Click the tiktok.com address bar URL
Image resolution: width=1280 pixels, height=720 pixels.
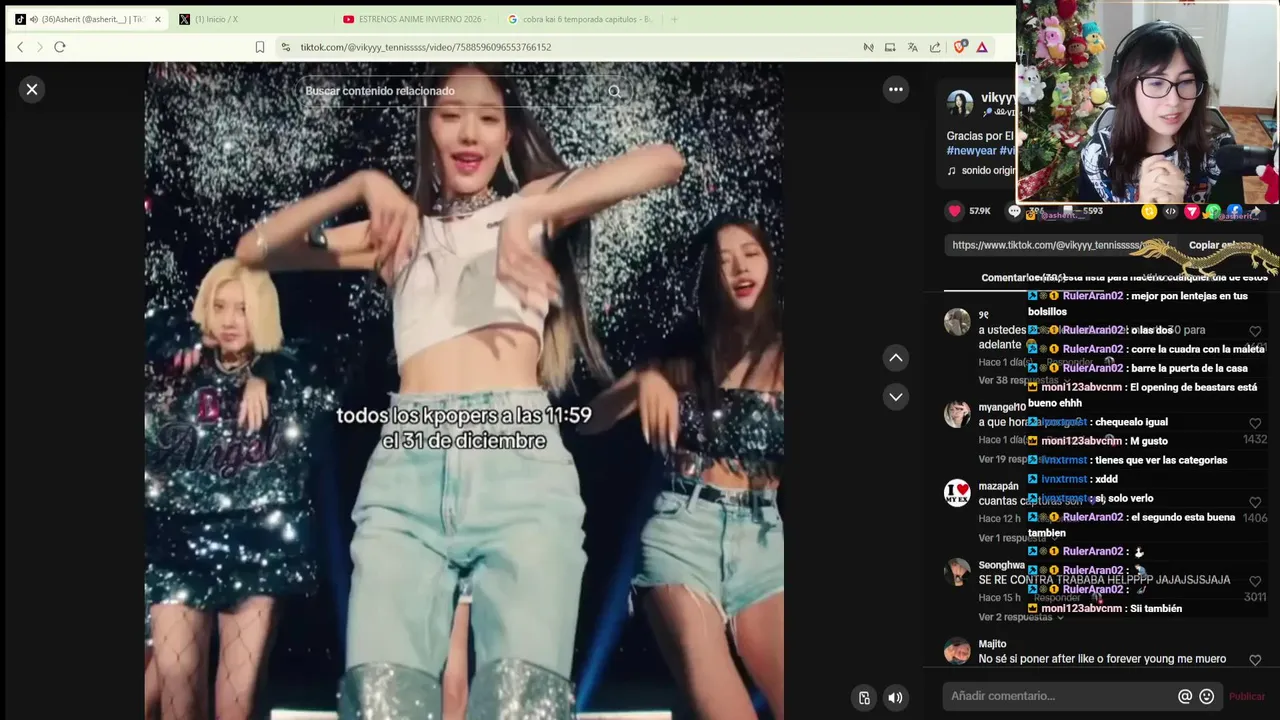[426, 47]
